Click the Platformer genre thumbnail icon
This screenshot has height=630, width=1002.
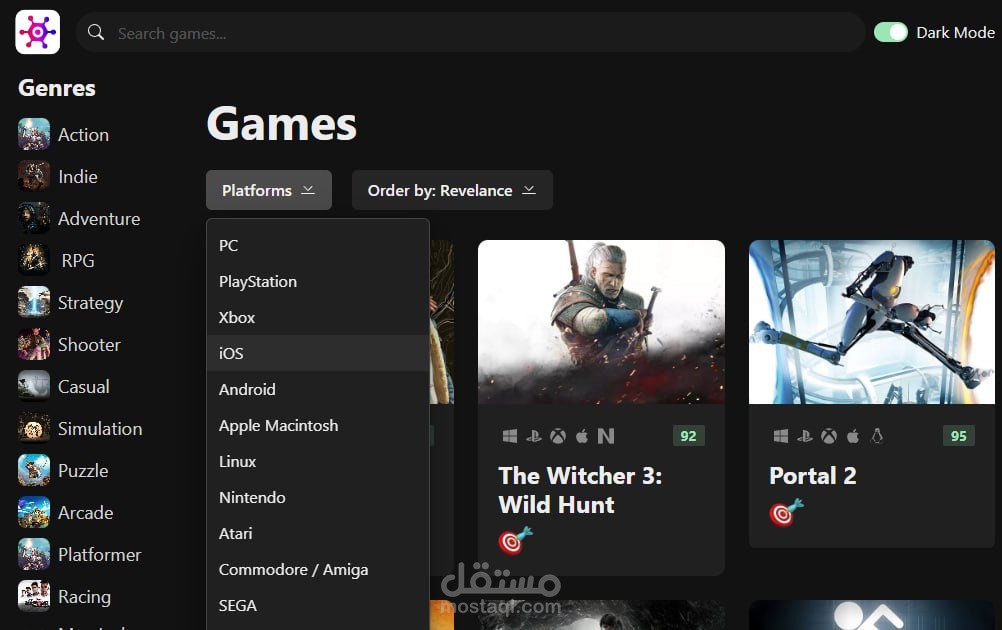(x=34, y=554)
